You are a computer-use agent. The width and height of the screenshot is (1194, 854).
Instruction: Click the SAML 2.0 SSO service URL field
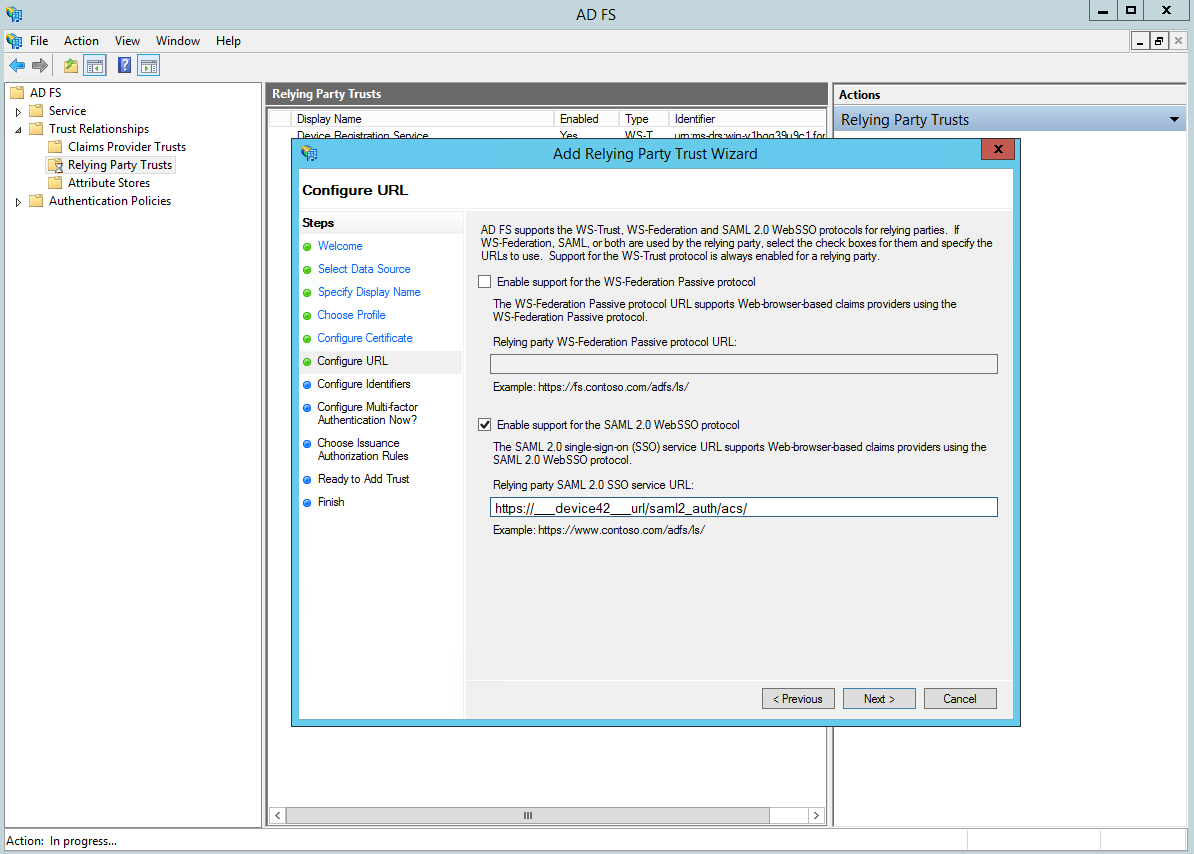pos(743,508)
